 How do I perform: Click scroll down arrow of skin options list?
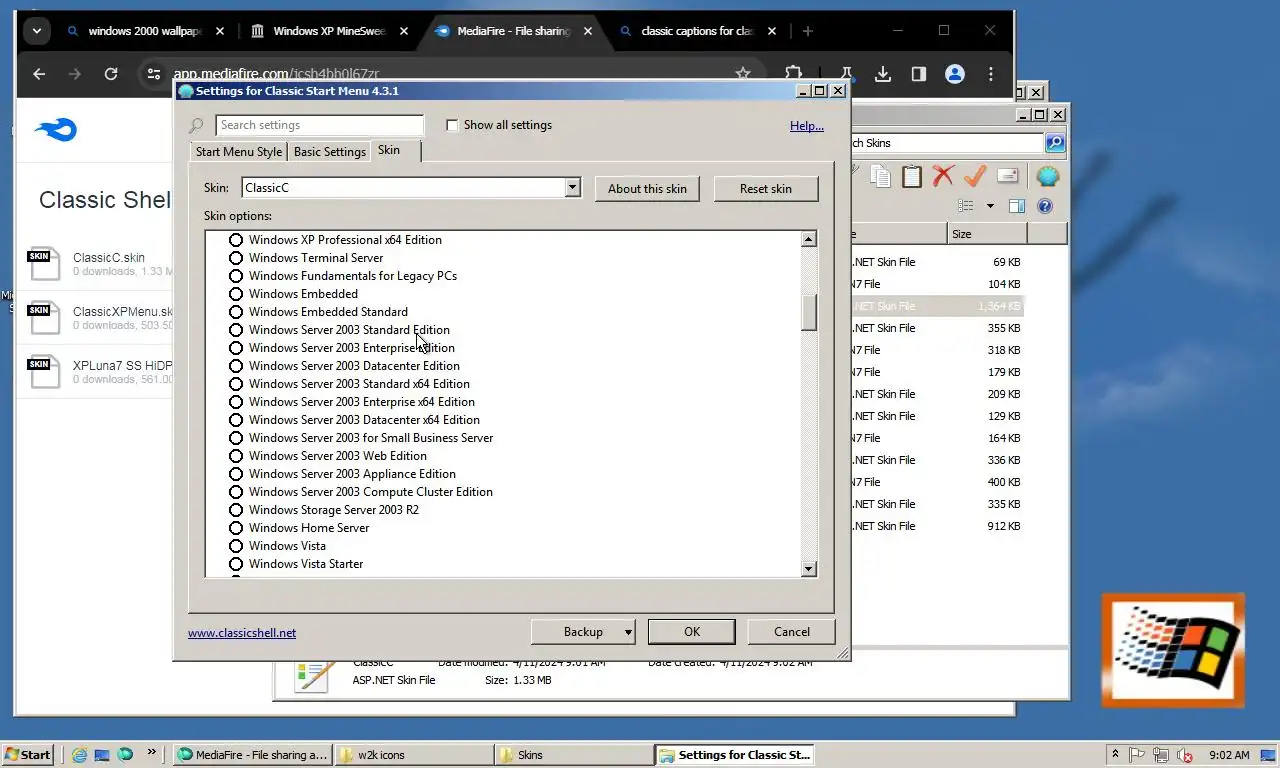(809, 569)
